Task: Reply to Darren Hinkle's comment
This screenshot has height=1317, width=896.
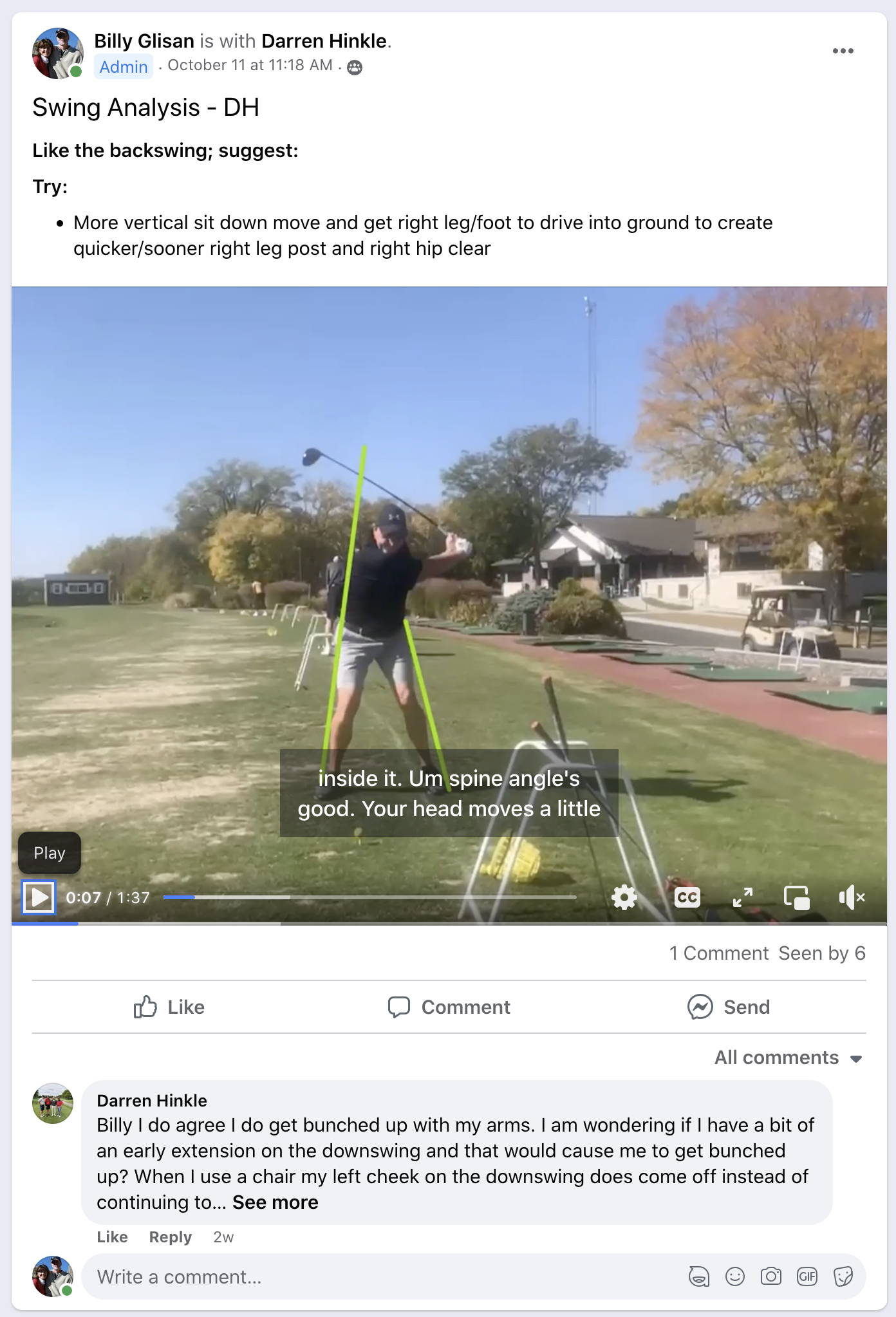Action: pos(171,1237)
